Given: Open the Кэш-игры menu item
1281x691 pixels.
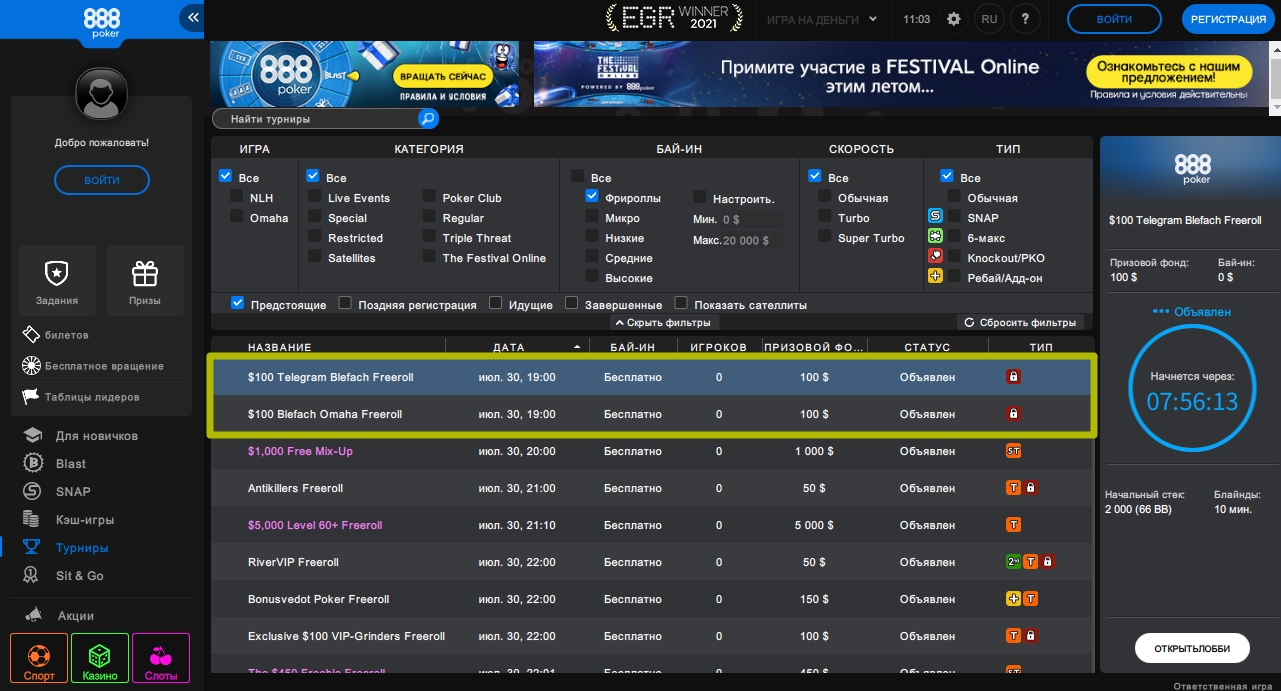Looking at the screenshot, I should coord(69,520).
